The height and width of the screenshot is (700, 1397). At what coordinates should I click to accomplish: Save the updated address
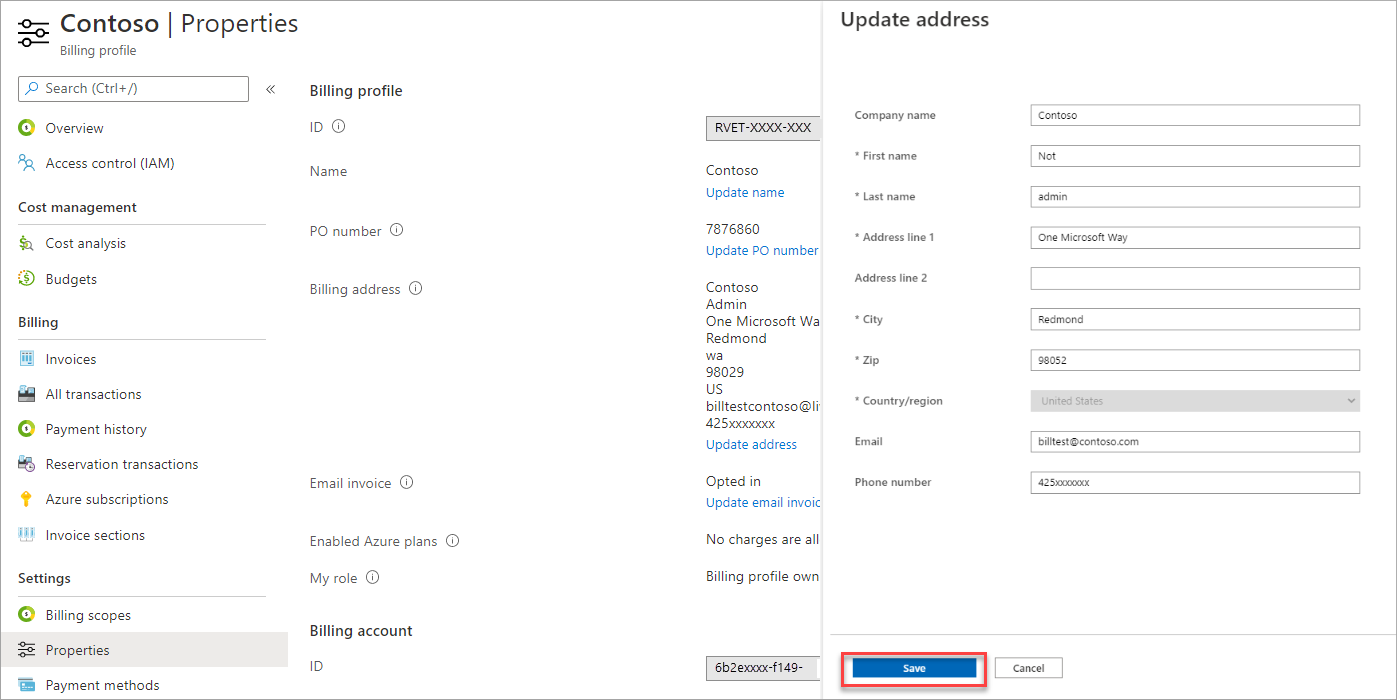pos(914,668)
